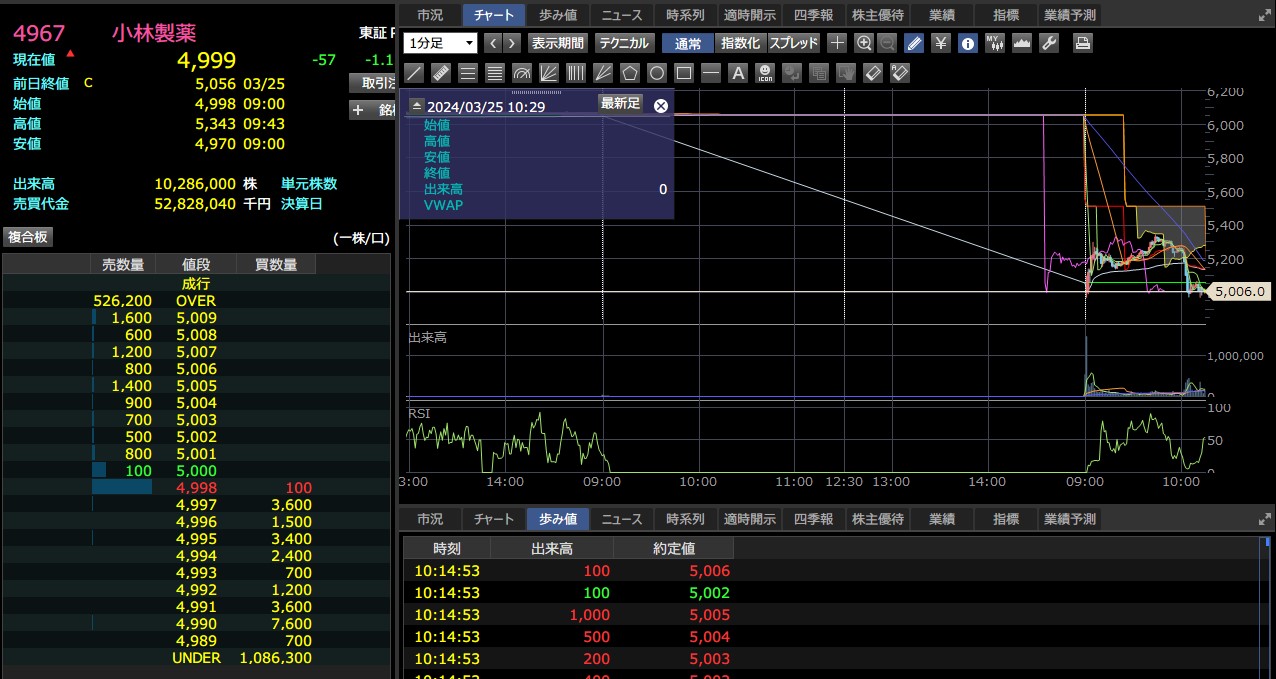1276x679 pixels.
Task: Go to next period with right arrow
Action: (x=512, y=43)
